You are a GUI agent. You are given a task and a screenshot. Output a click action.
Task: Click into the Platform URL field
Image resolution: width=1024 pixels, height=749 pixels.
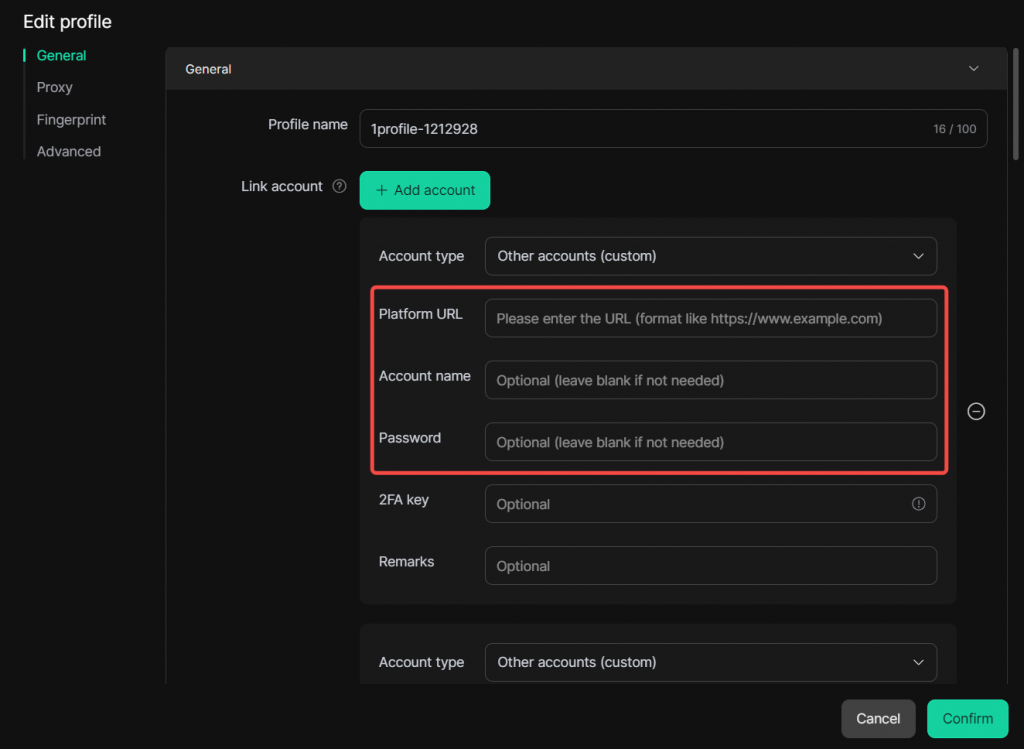click(710, 319)
